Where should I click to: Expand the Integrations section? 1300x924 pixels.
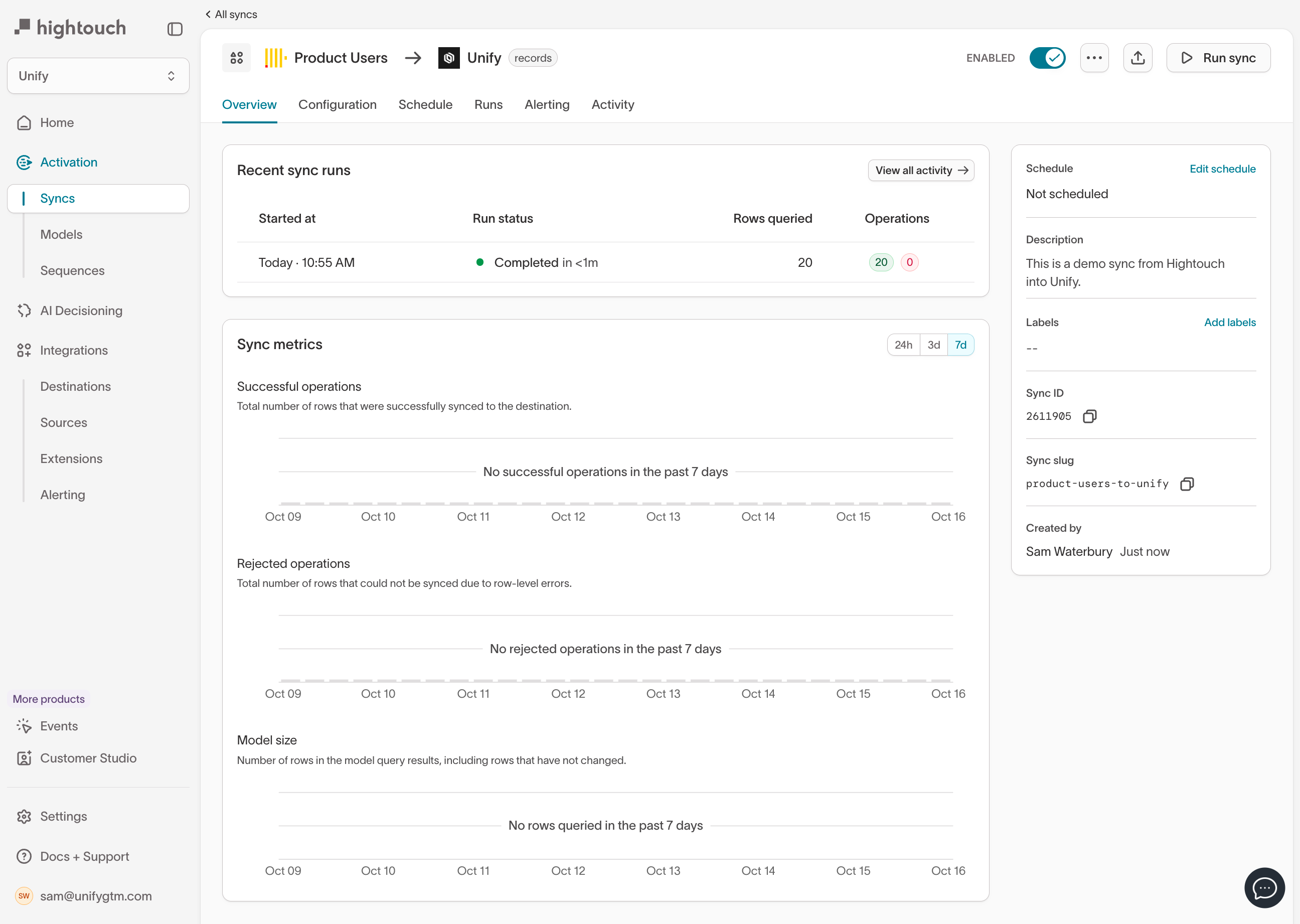pos(73,351)
